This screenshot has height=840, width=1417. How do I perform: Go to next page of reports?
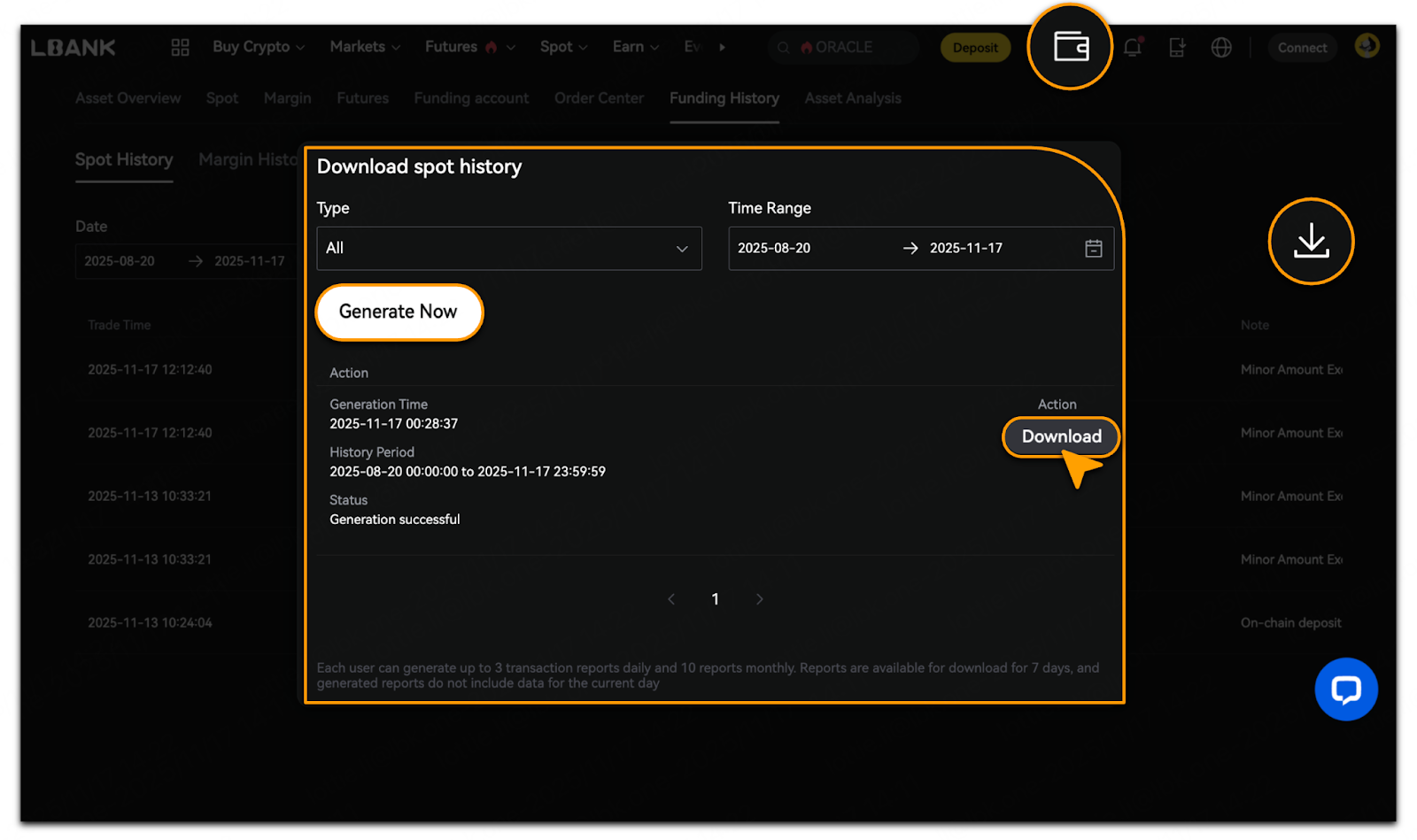759,599
